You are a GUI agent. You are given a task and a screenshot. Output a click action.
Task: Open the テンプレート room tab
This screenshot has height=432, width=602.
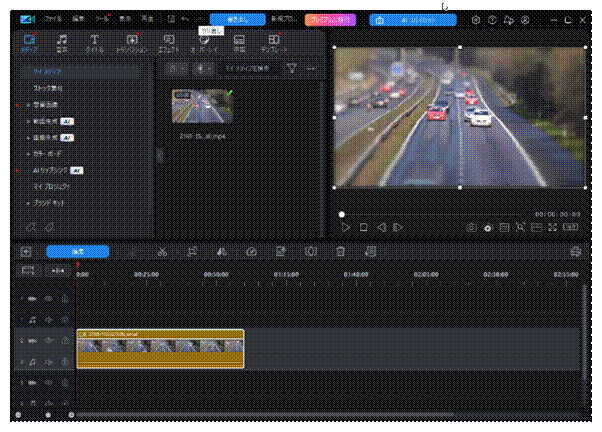(274, 43)
